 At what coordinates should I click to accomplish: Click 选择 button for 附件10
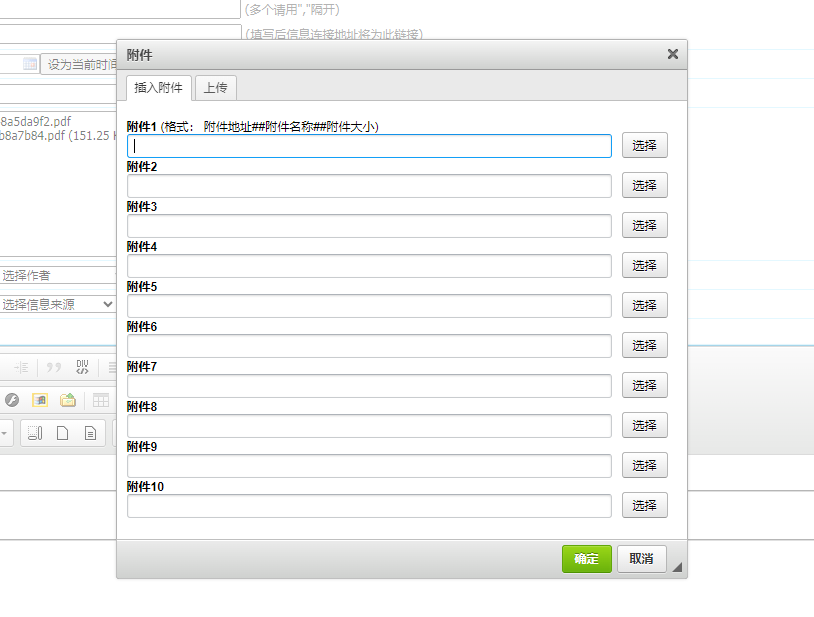coord(645,505)
